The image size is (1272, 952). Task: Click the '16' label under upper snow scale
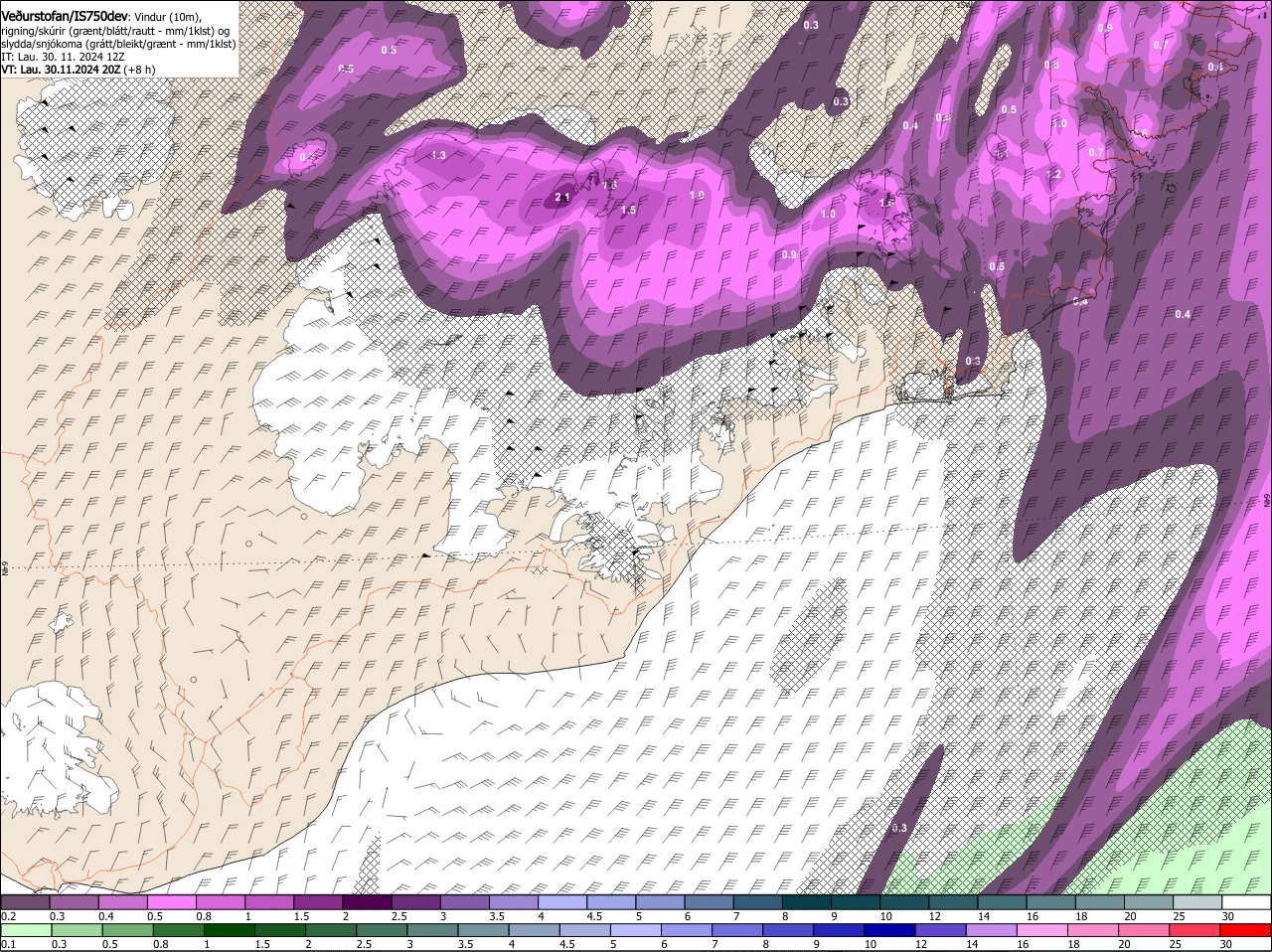(1033, 916)
